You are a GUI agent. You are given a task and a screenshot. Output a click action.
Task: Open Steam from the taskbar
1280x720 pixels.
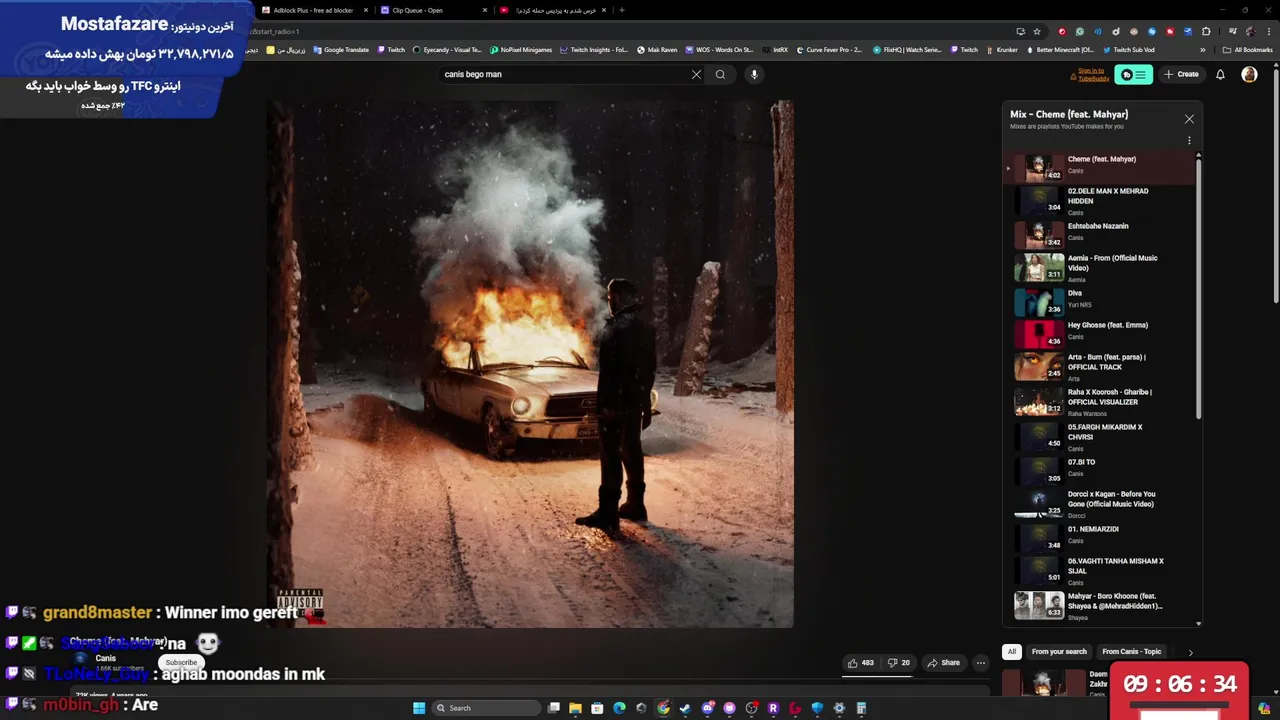tap(685, 708)
